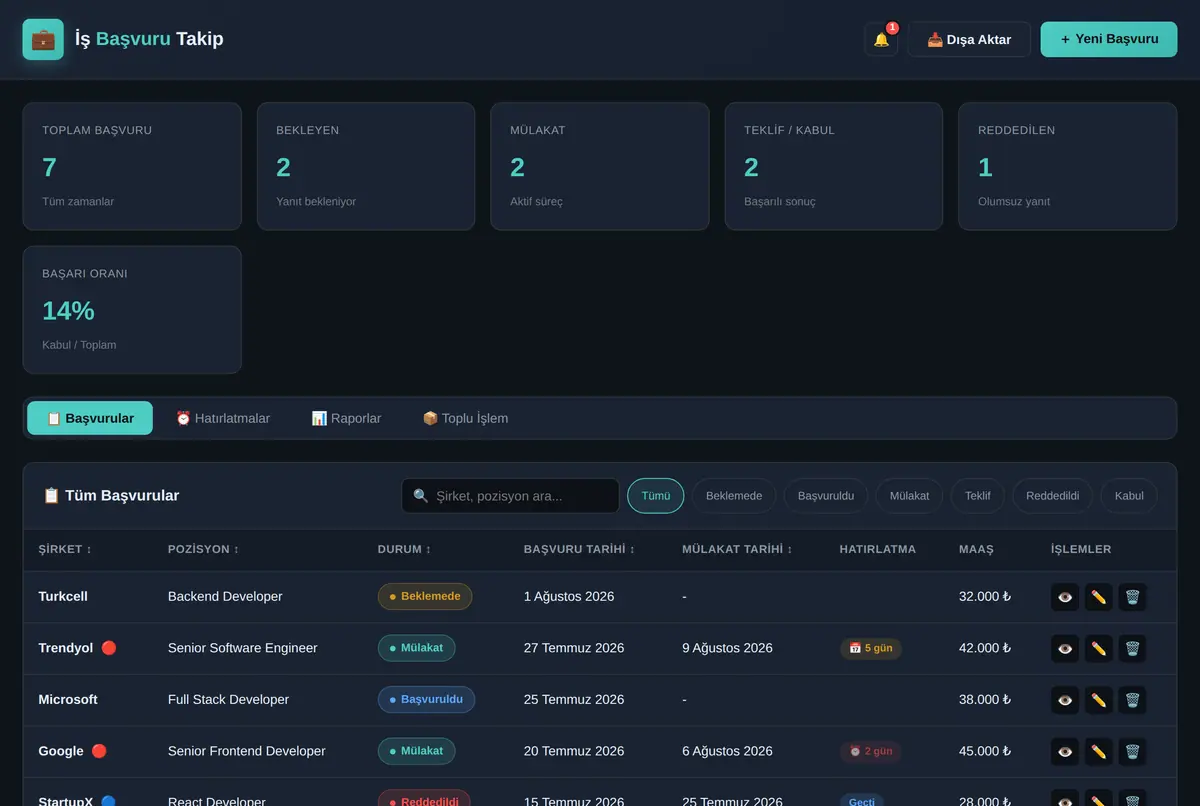This screenshot has height=806, width=1200.
Task: Edit the Google application with the pencil
Action: [x=1099, y=751]
